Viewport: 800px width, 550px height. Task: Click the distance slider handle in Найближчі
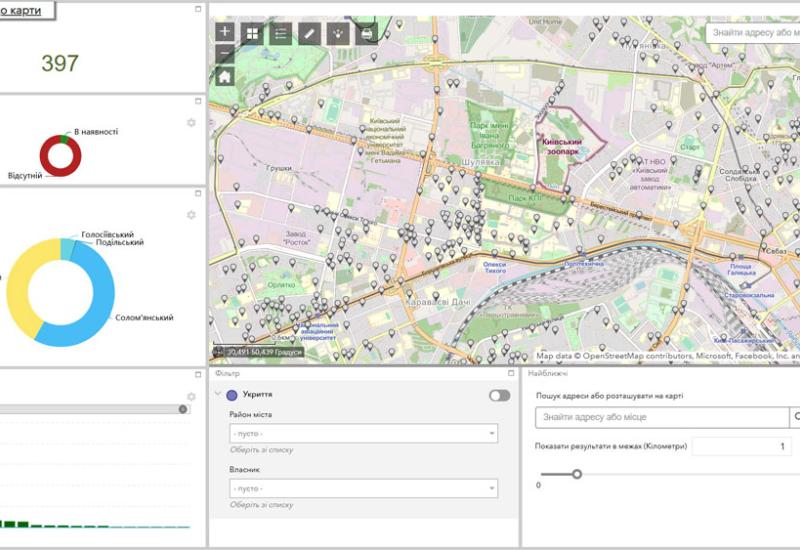(577, 474)
